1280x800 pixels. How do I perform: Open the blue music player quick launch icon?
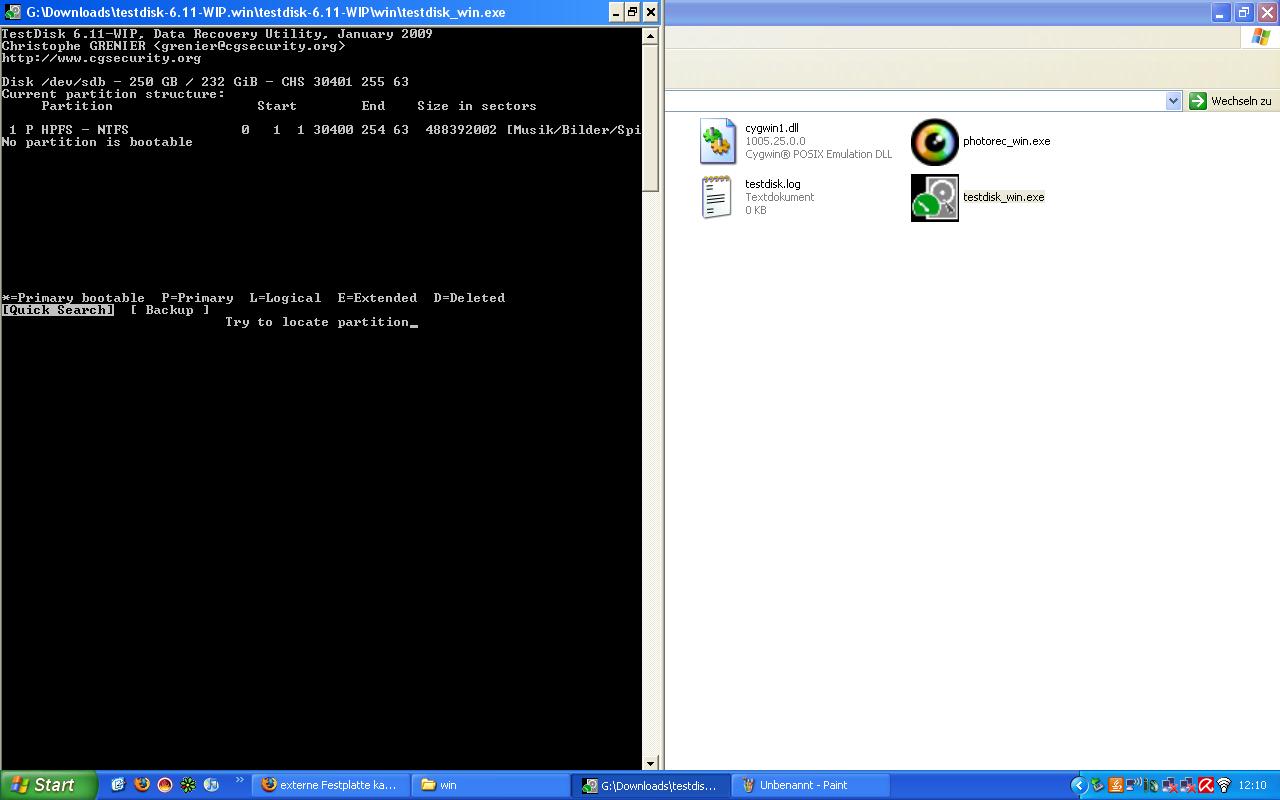point(211,785)
